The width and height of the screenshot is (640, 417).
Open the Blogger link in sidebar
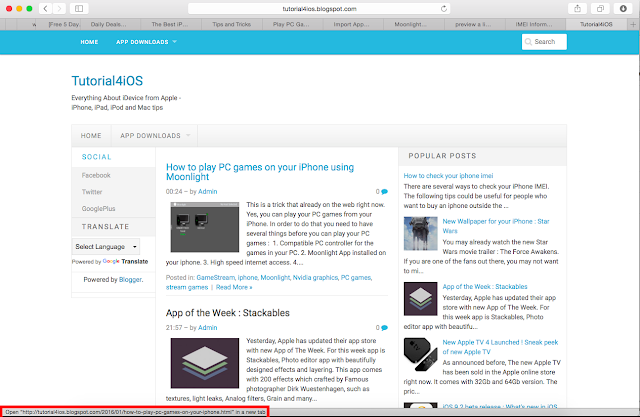130,279
